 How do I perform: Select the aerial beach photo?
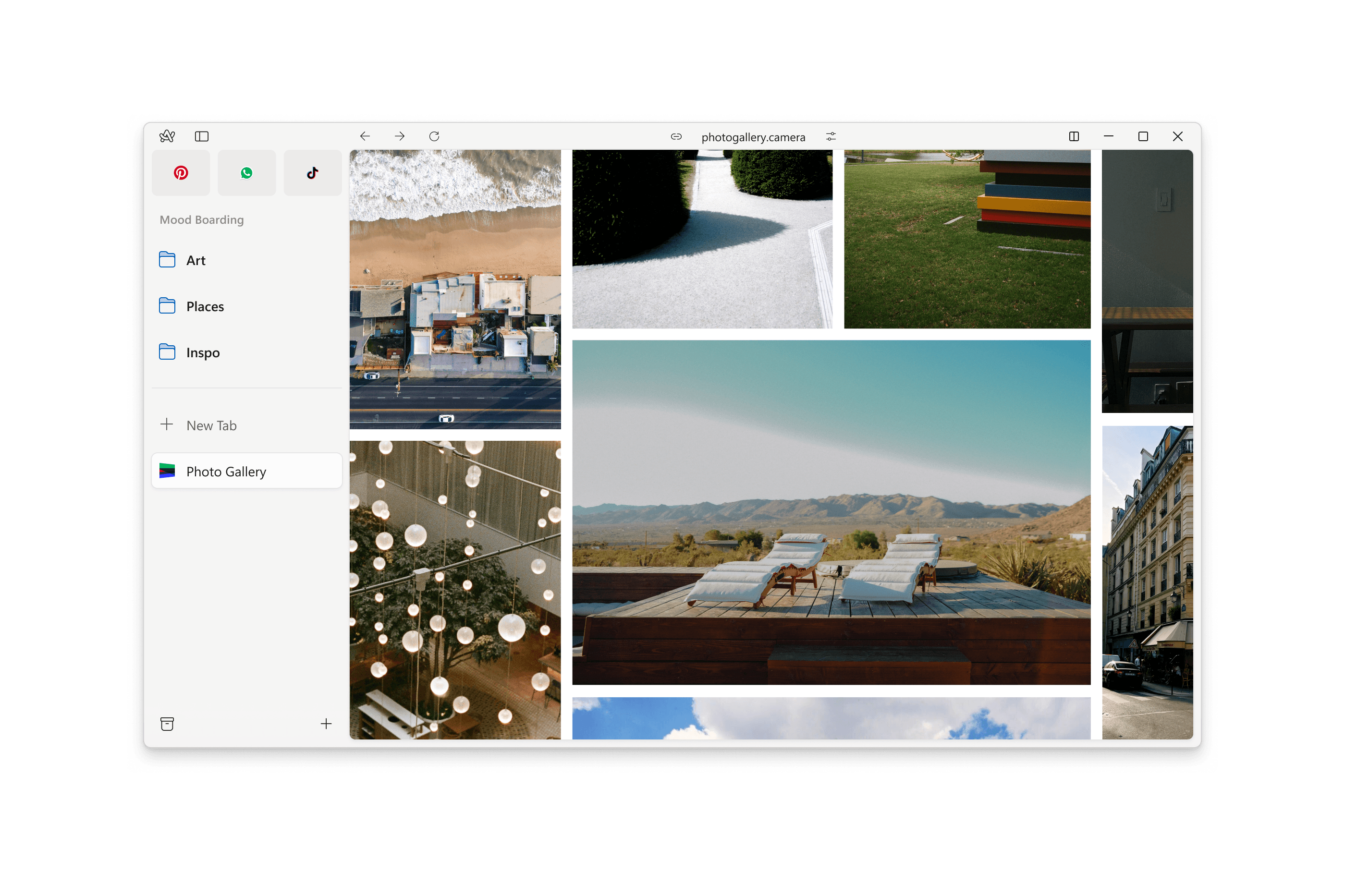[x=455, y=290]
